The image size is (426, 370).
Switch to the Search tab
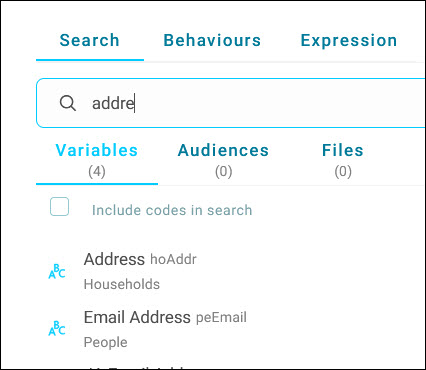point(89,40)
